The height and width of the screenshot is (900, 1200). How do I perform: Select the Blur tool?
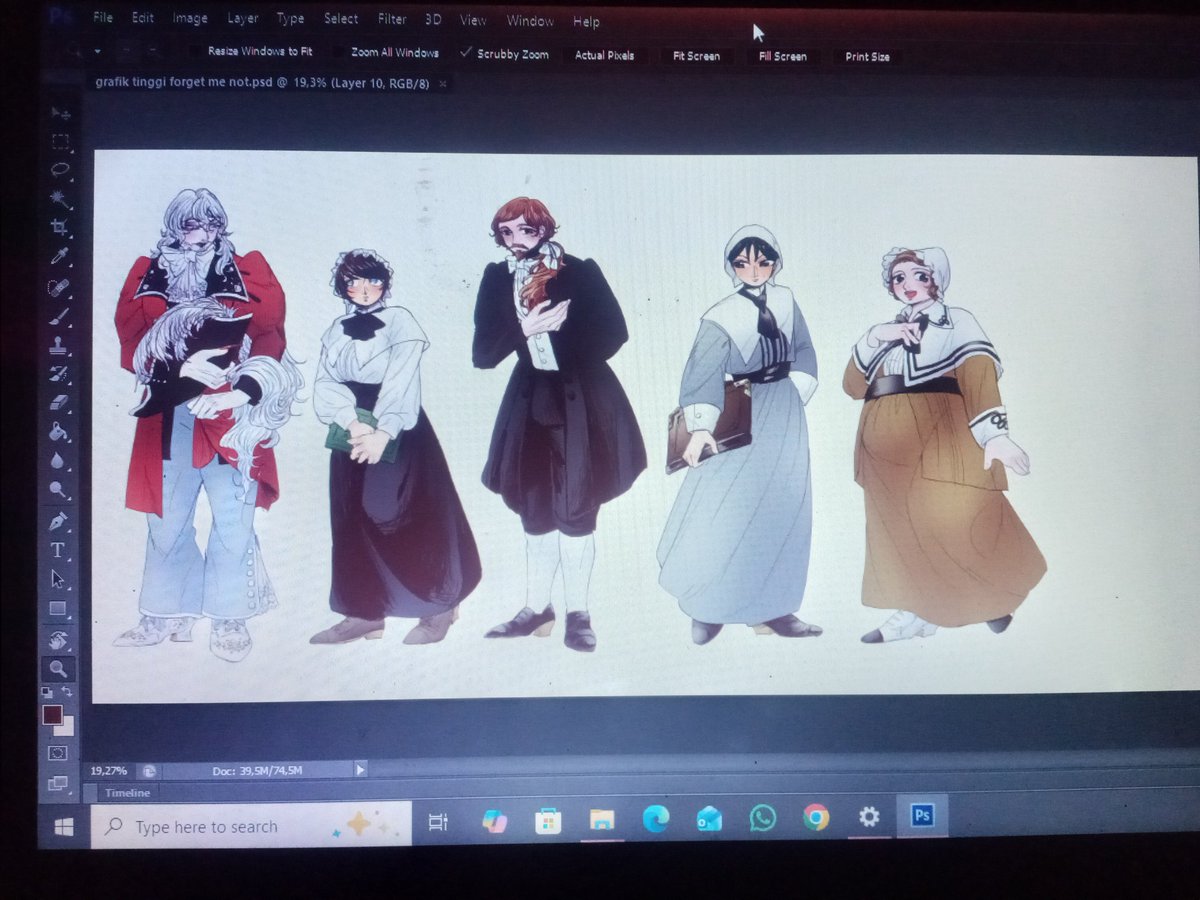(x=58, y=461)
